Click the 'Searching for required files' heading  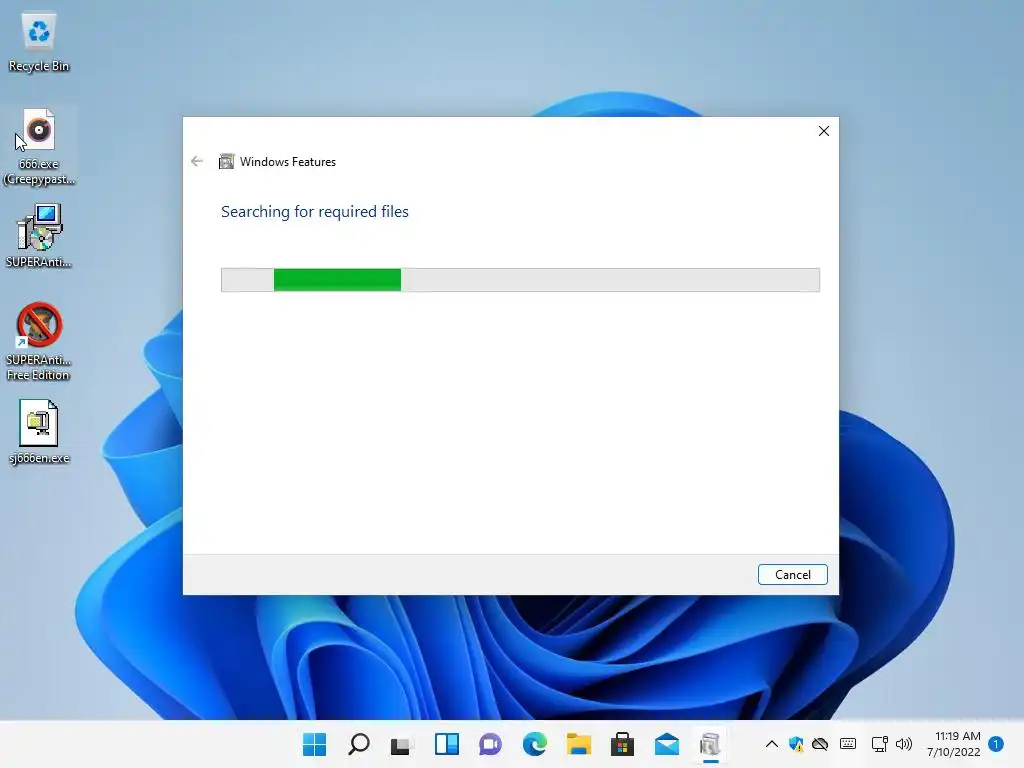point(315,212)
